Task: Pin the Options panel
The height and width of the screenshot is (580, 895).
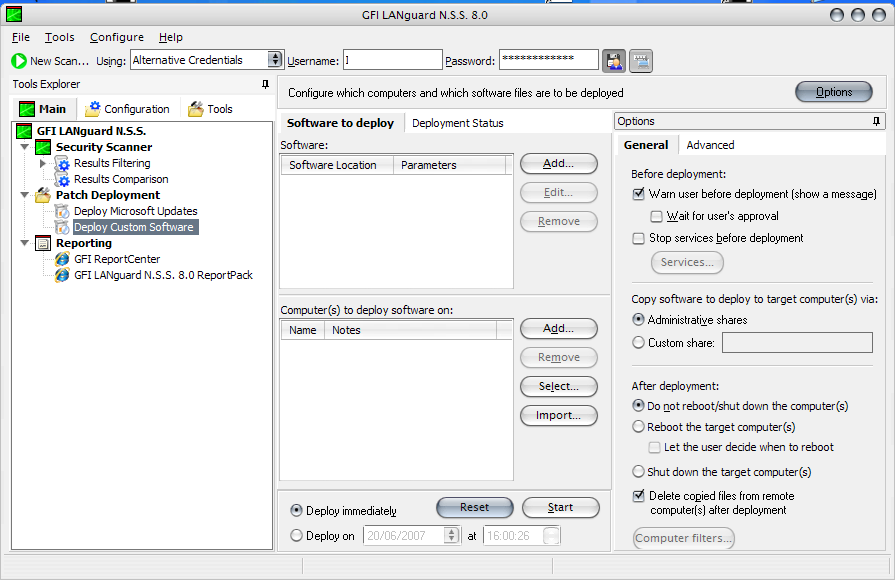Action: pos(876,121)
